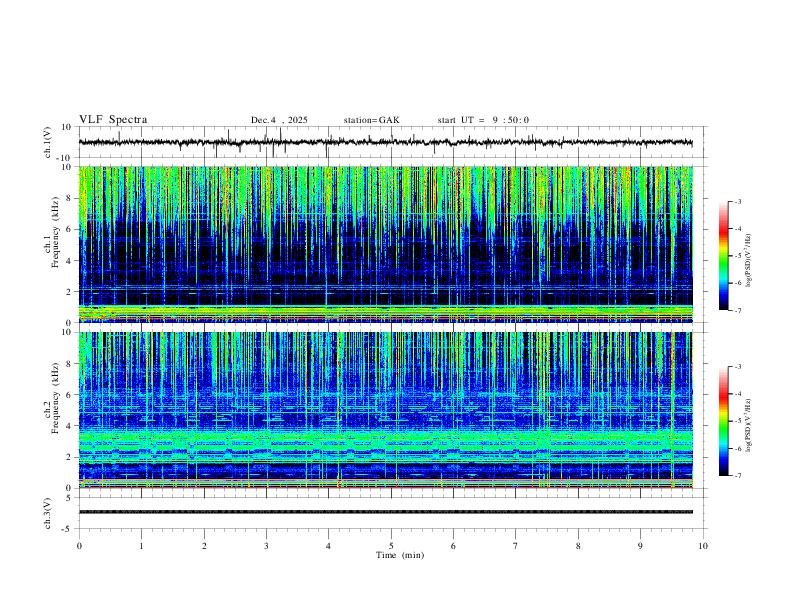Click the ch.2 spectrogram color scale bar
This screenshot has height=612, width=792.
pos(724,421)
